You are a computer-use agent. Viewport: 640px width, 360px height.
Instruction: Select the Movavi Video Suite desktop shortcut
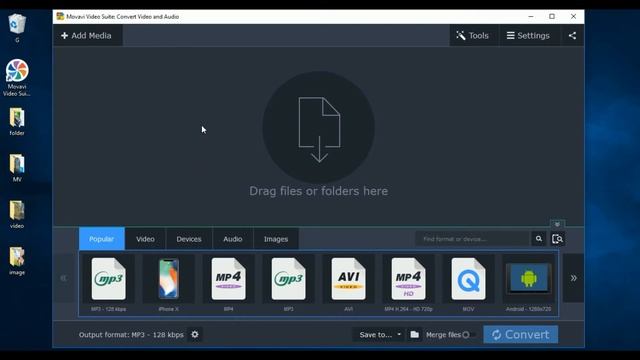point(17,78)
